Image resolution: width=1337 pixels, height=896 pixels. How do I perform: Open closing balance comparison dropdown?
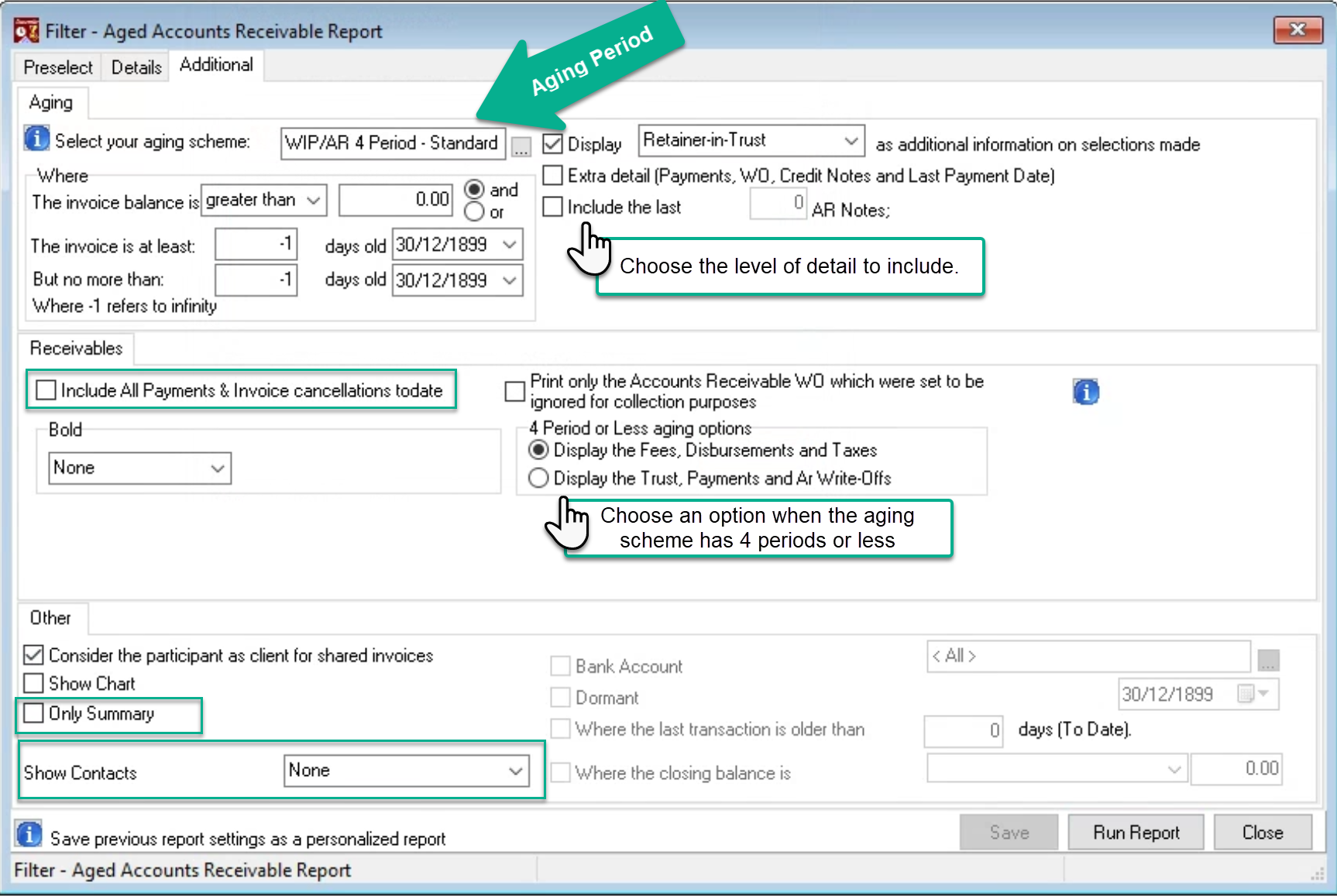point(1057,769)
